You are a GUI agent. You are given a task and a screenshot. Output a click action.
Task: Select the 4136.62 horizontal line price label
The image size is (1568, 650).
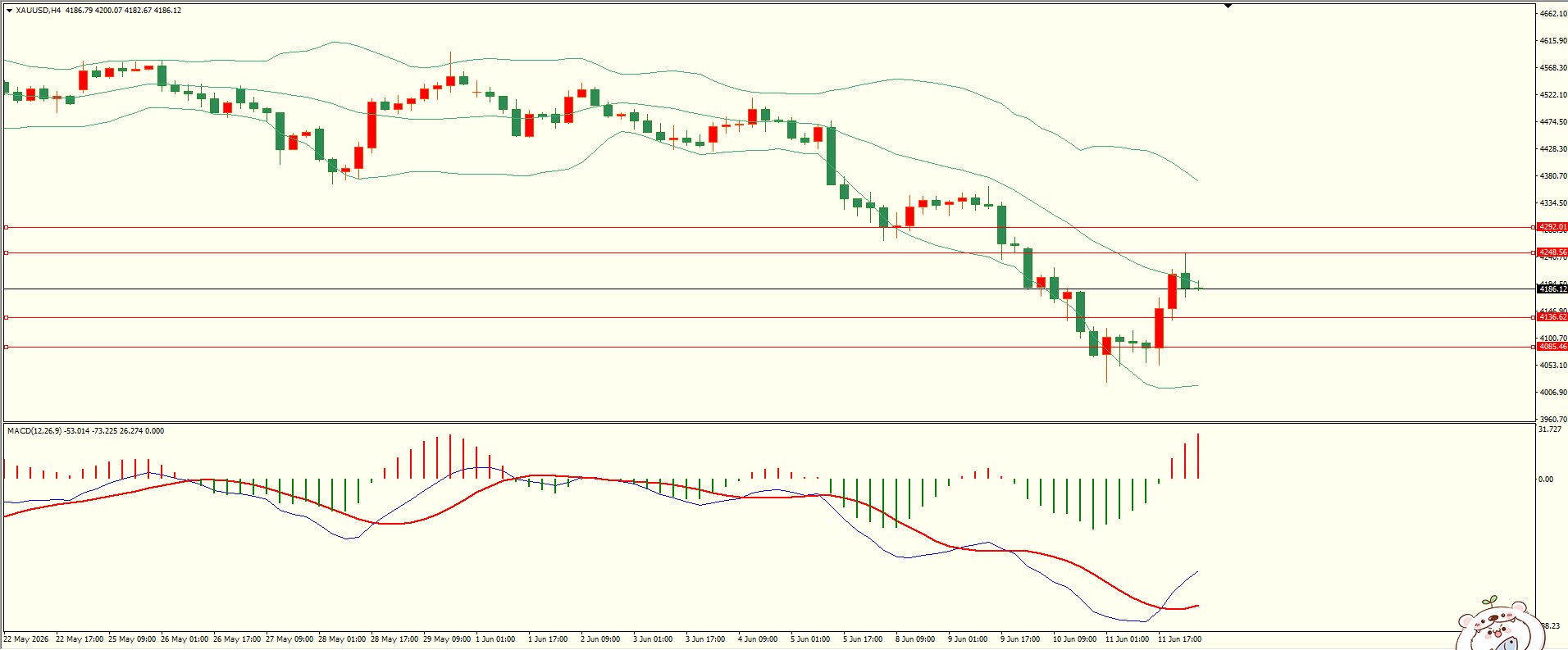click(x=1552, y=317)
